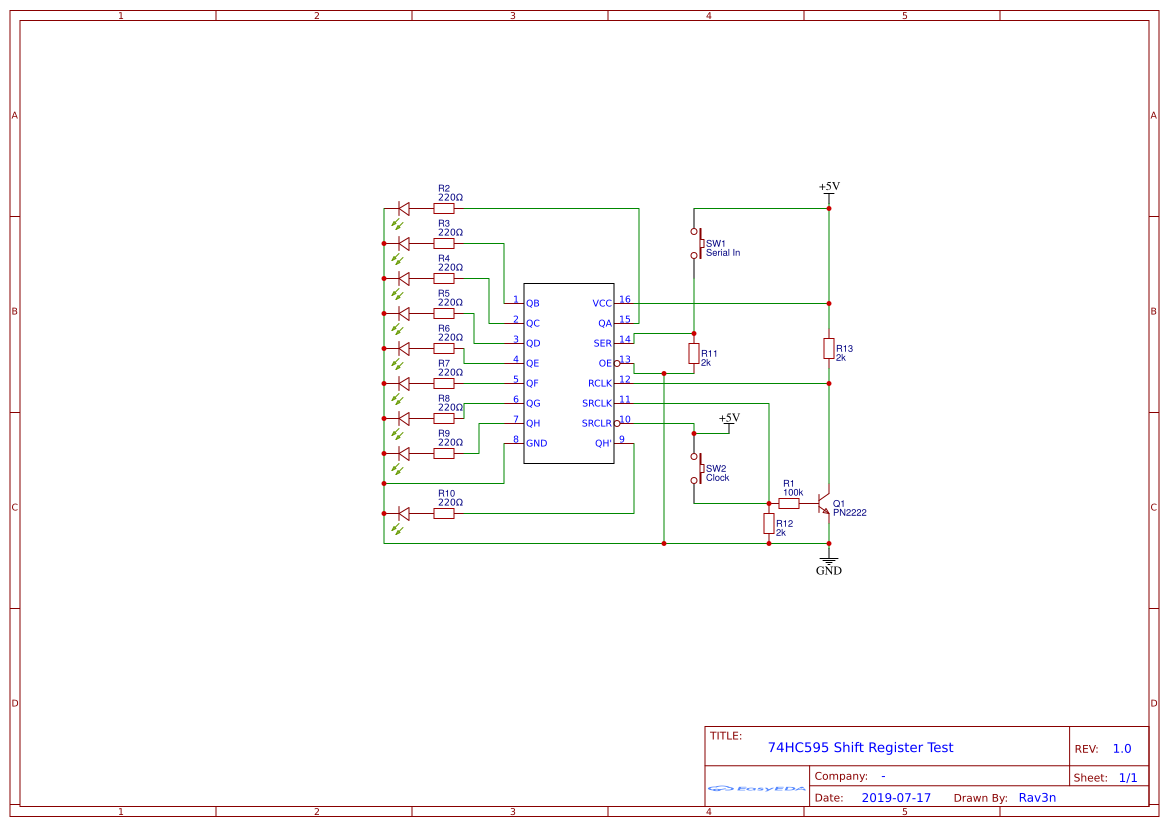Click the SRCLK pin label
Image resolution: width=1169 pixels, height=827 pixels.
[596, 403]
